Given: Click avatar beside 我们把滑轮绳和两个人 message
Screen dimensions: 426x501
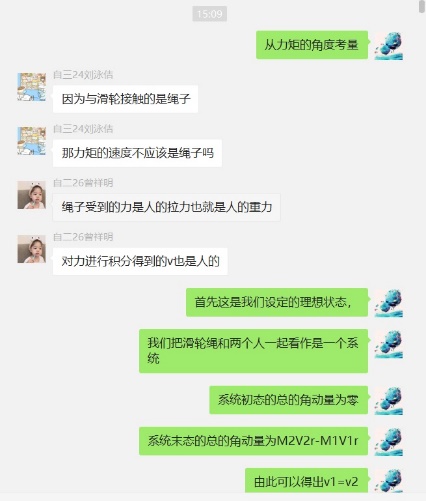Looking at the screenshot, I should tap(389, 344).
